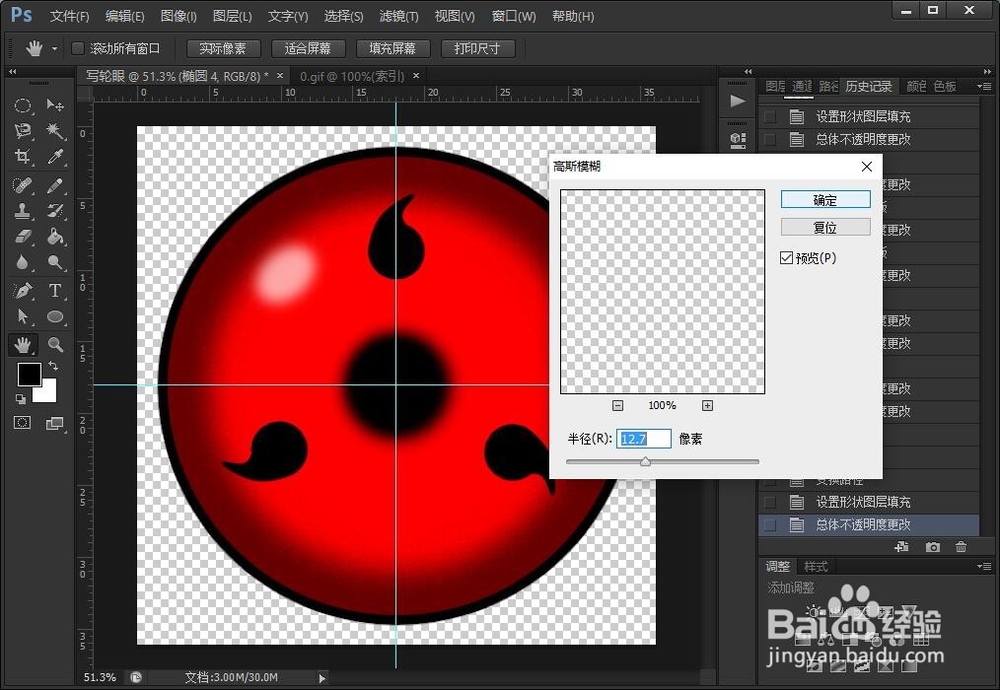
Task: Toggle the 预览(P) preview checkbox
Action: coord(786,258)
